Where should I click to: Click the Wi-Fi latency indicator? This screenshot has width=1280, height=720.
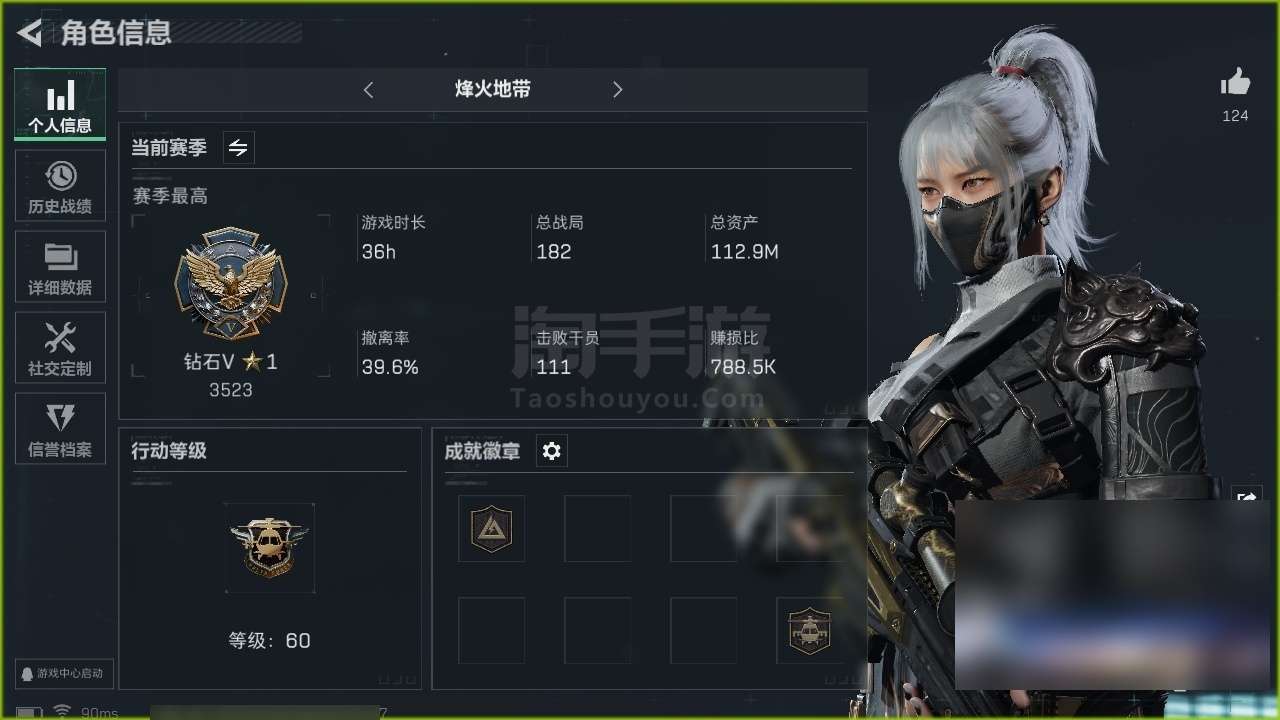coord(86,712)
